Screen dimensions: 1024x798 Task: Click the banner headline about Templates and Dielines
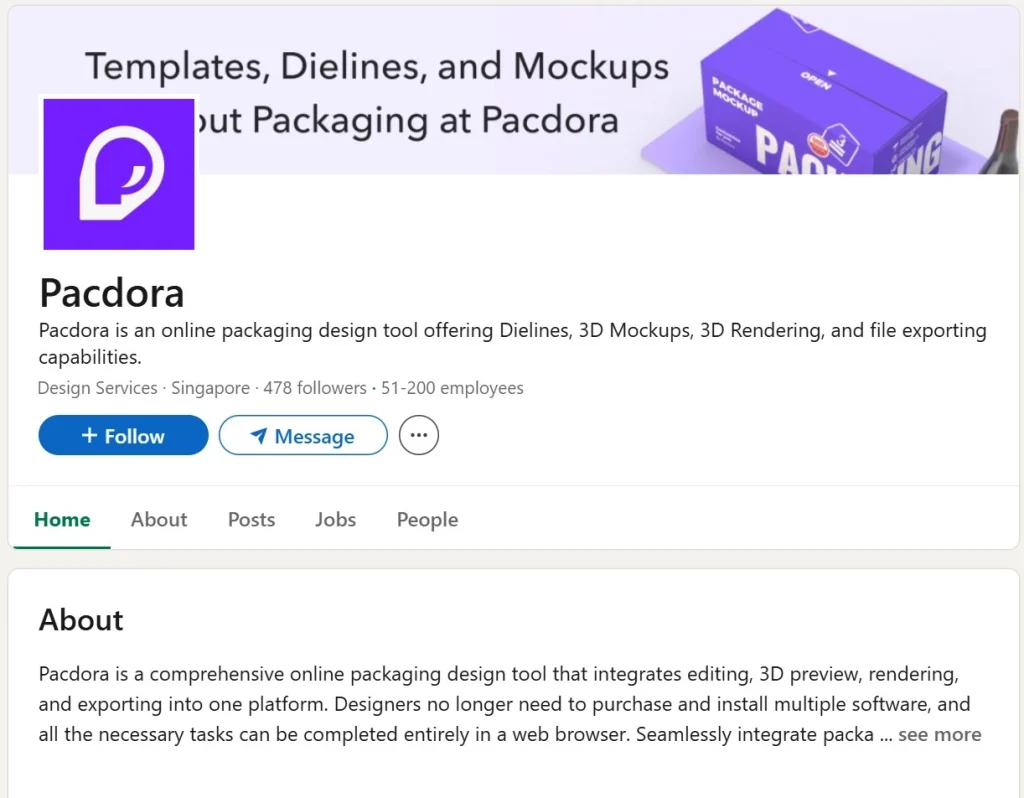(x=377, y=67)
